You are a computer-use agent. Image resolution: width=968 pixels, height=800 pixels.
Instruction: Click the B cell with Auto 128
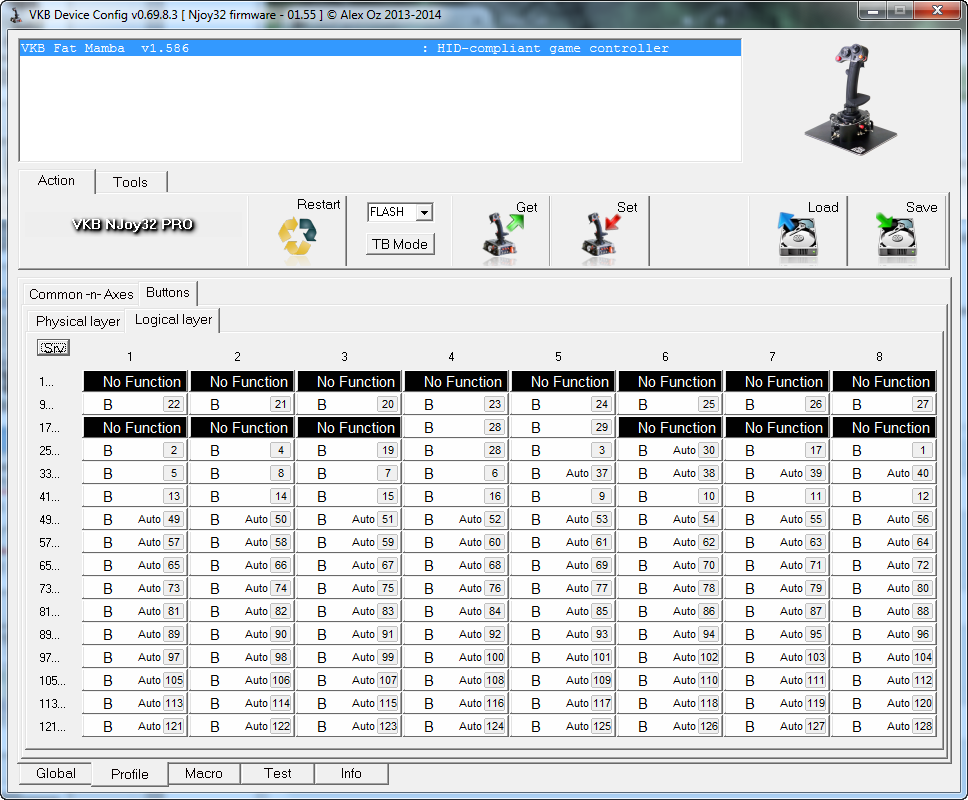(884, 726)
